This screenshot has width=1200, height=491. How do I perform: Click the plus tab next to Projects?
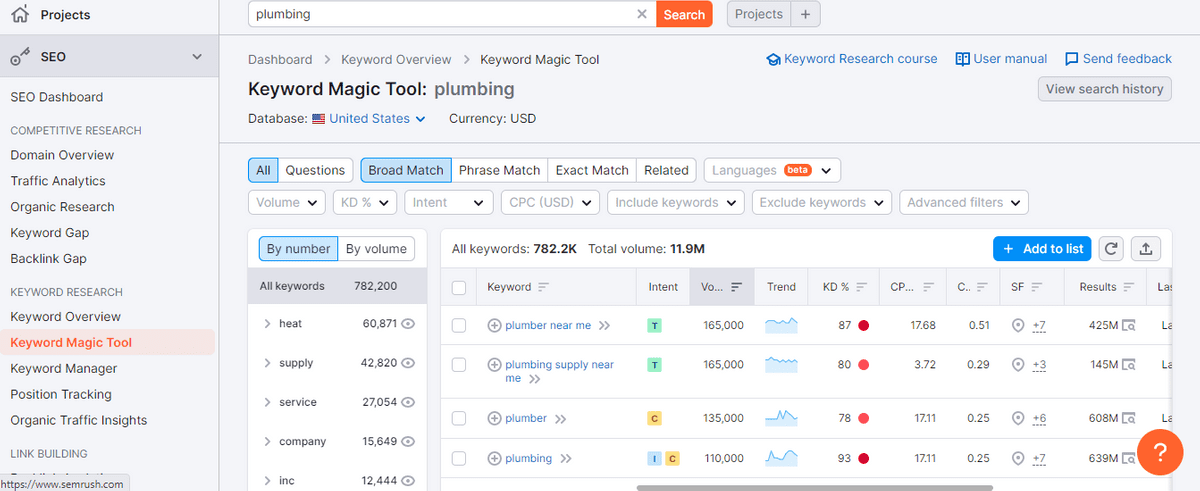[x=806, y=14]
